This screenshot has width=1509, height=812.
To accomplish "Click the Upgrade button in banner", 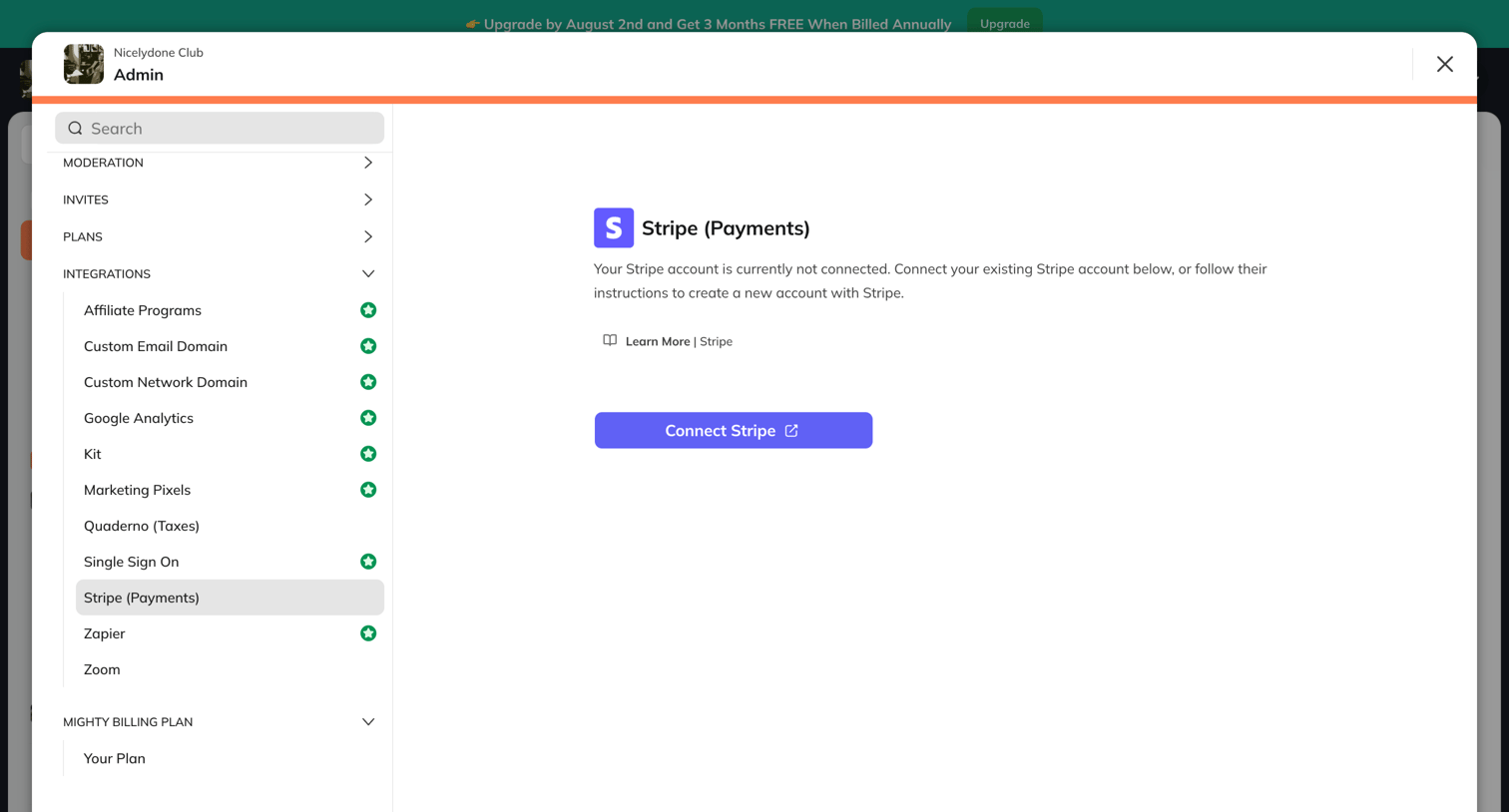I will [1005, 23].
